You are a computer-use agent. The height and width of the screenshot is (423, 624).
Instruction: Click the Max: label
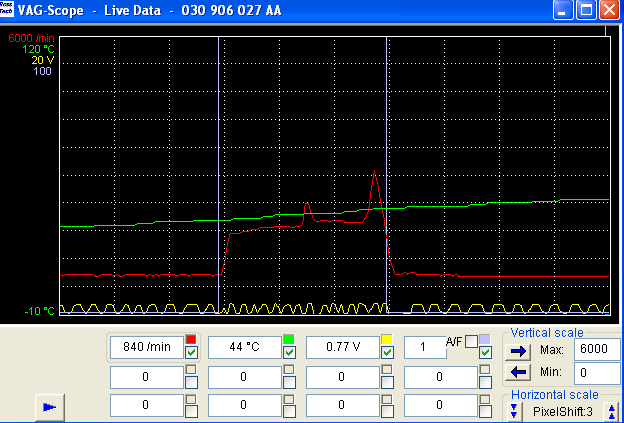point(551,350)
